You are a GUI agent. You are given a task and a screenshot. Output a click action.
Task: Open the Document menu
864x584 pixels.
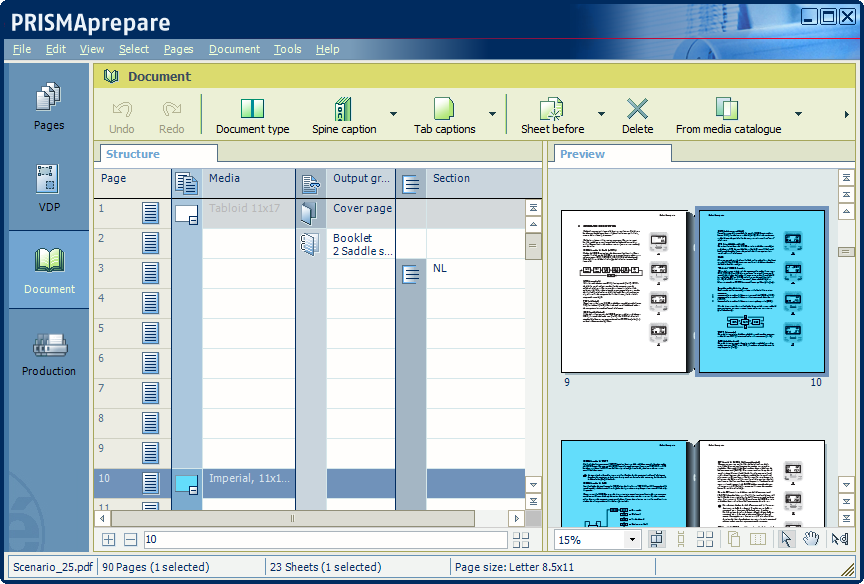234,49
